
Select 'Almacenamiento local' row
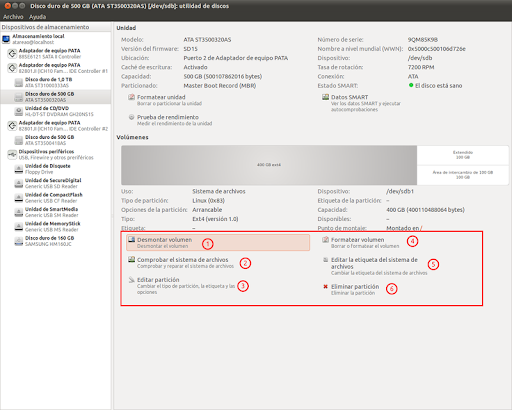(x=56, y=39)
